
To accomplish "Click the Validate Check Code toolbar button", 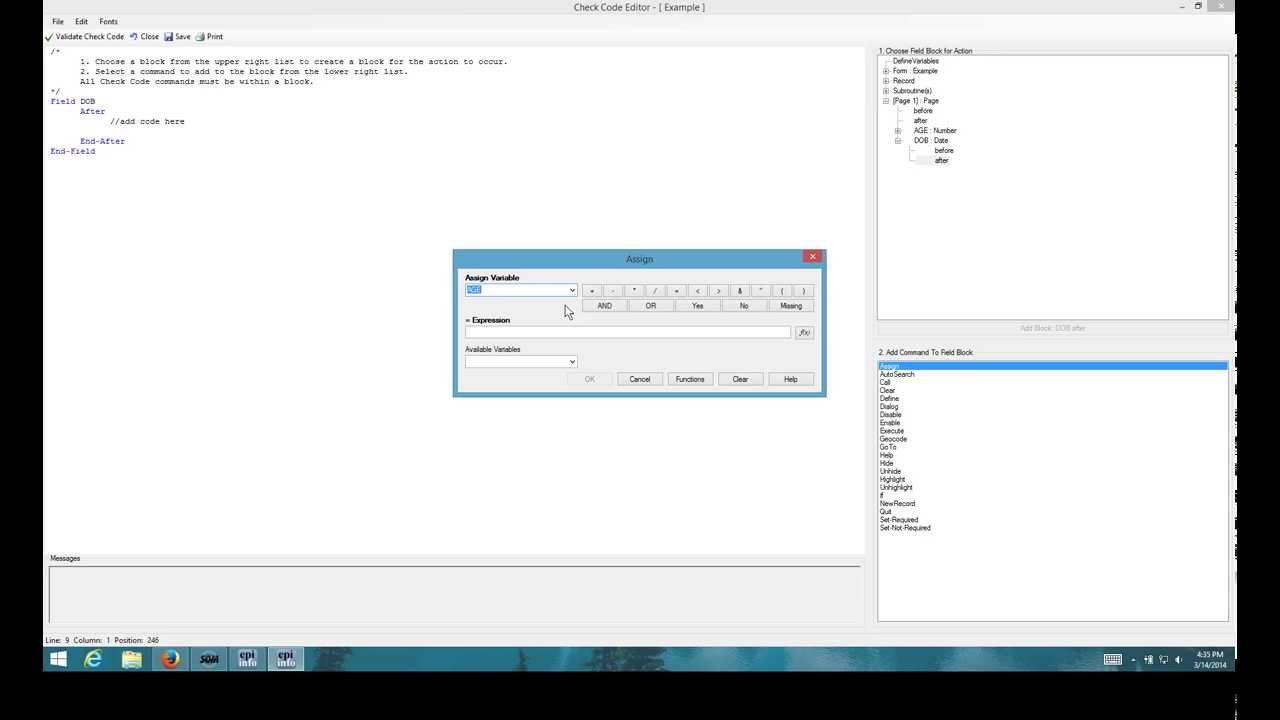I will [84, 36].
